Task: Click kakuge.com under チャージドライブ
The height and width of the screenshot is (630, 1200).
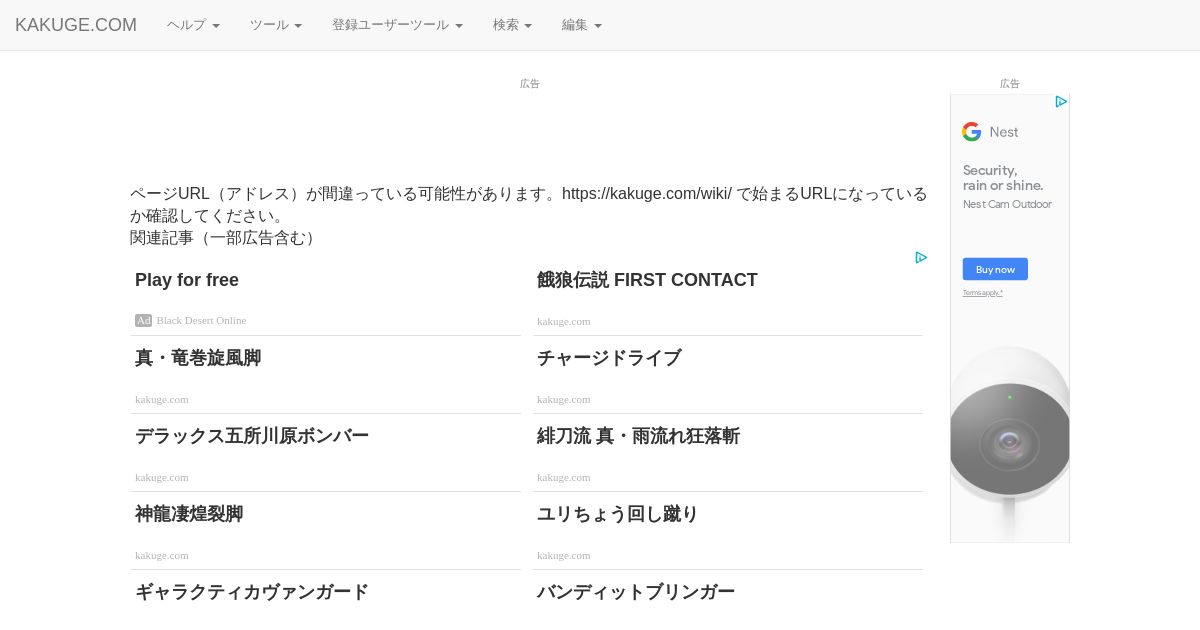Action: coord(564,399)
